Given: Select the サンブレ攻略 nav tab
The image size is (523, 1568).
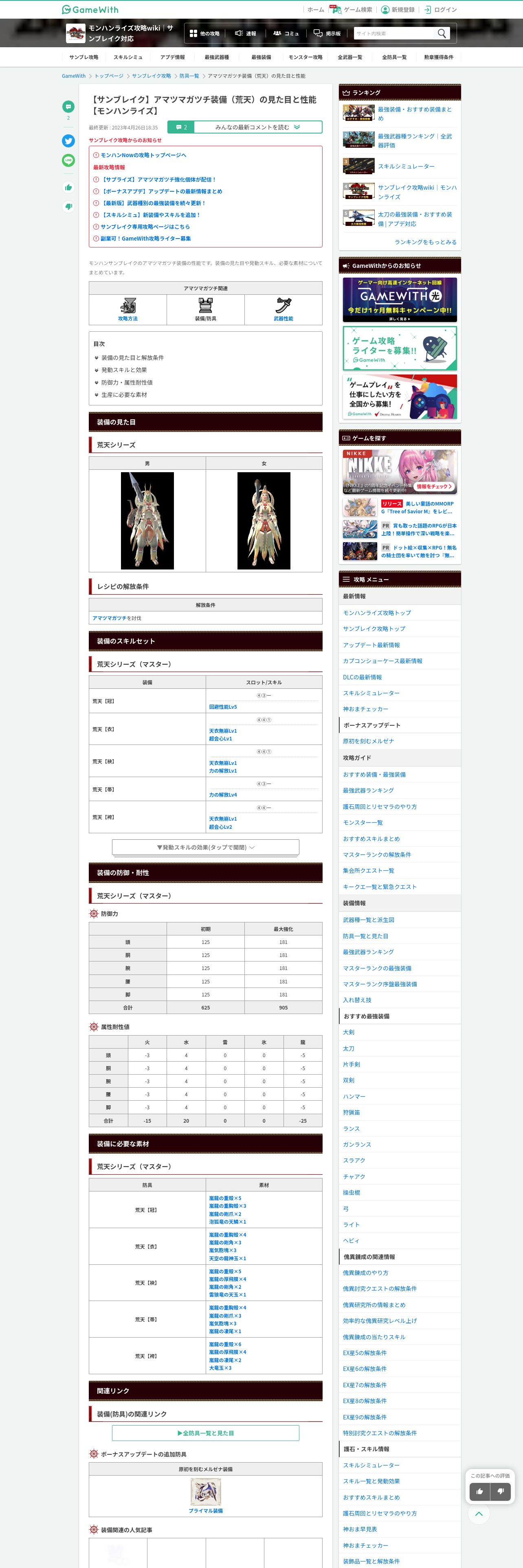Looking at the screenshot, I should point(84,57).
